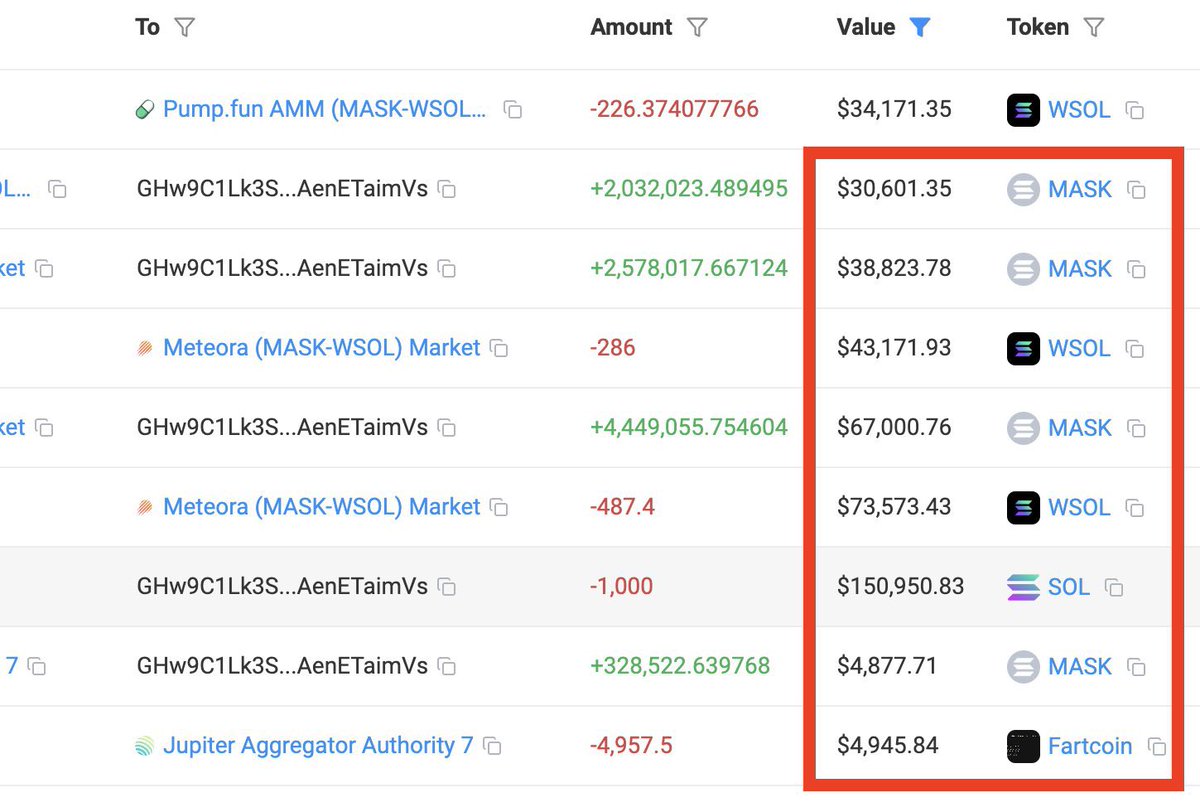Open the Pump.fun AMM (MASK-WSOL) account link
The height and width of the screenshot is (807, 1200).
pyautogui.click(x=325, y=109)
